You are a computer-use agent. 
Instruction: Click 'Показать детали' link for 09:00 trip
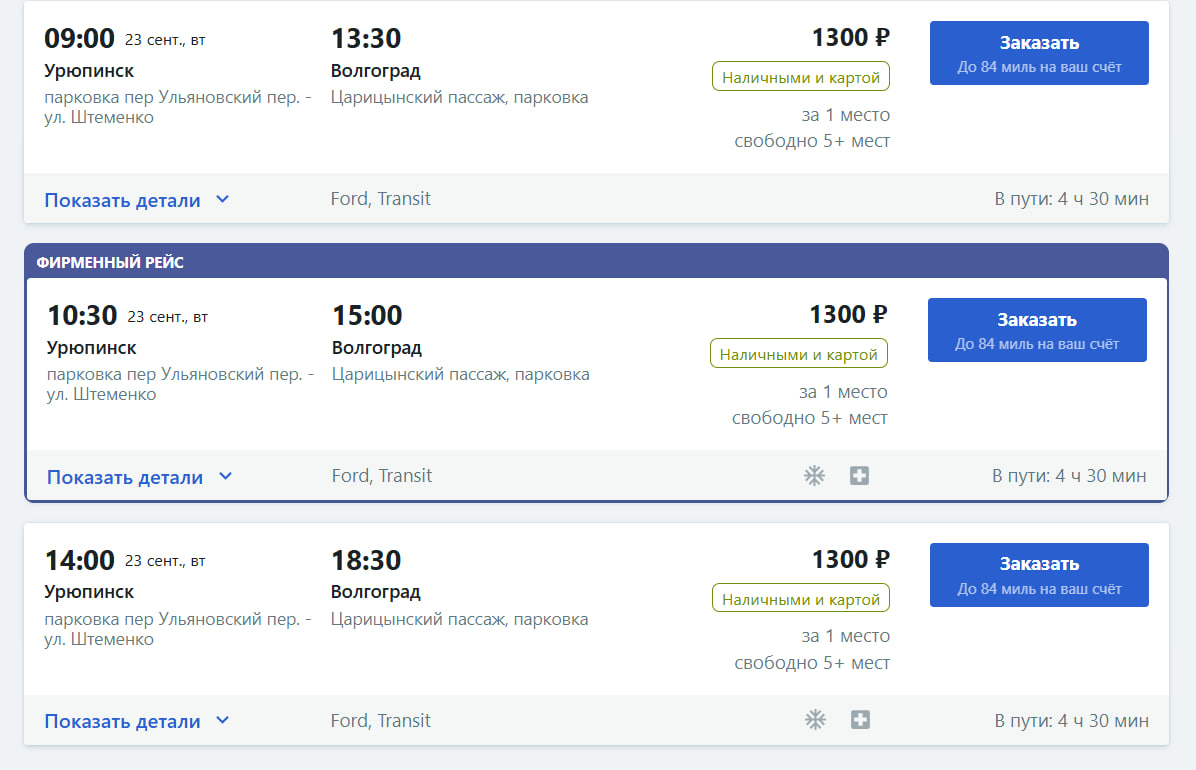[122, 200]
